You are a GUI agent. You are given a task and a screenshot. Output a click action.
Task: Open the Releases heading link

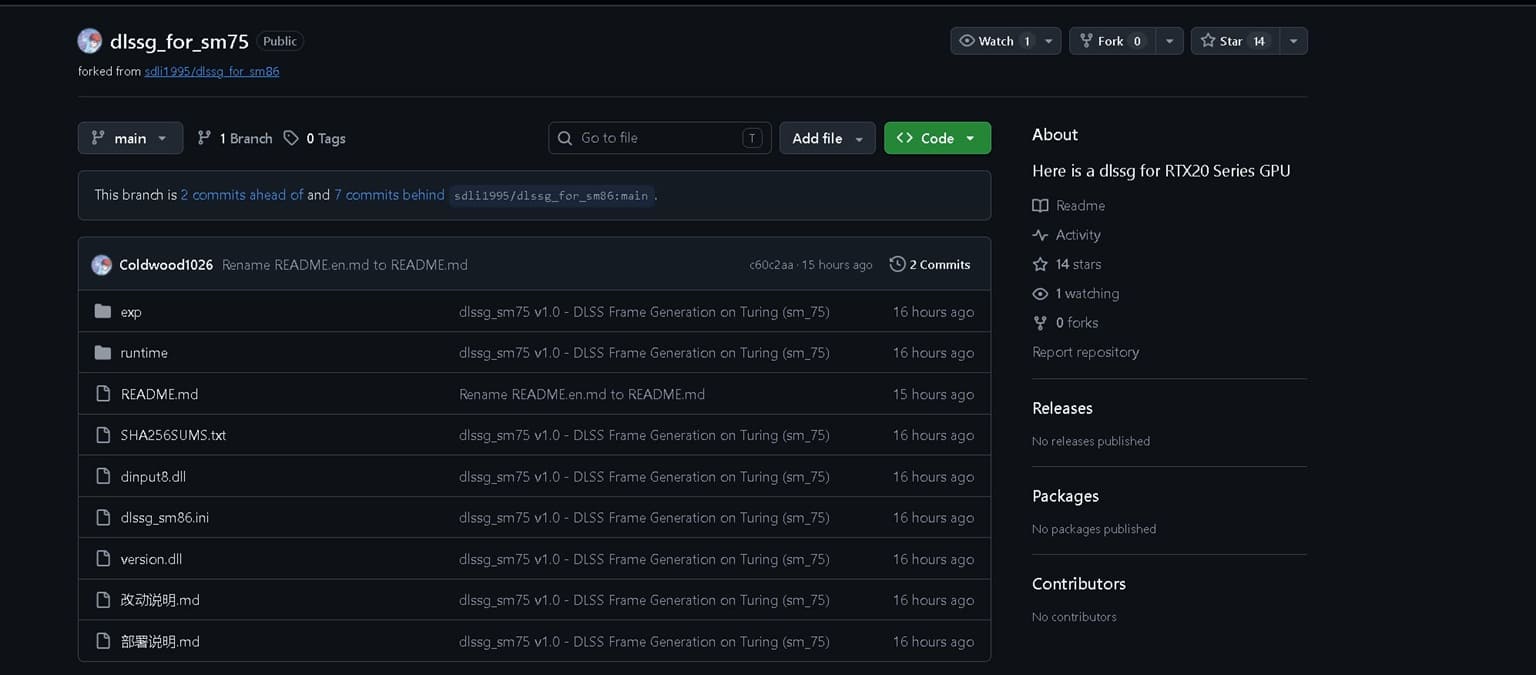tap(1062, 408)
